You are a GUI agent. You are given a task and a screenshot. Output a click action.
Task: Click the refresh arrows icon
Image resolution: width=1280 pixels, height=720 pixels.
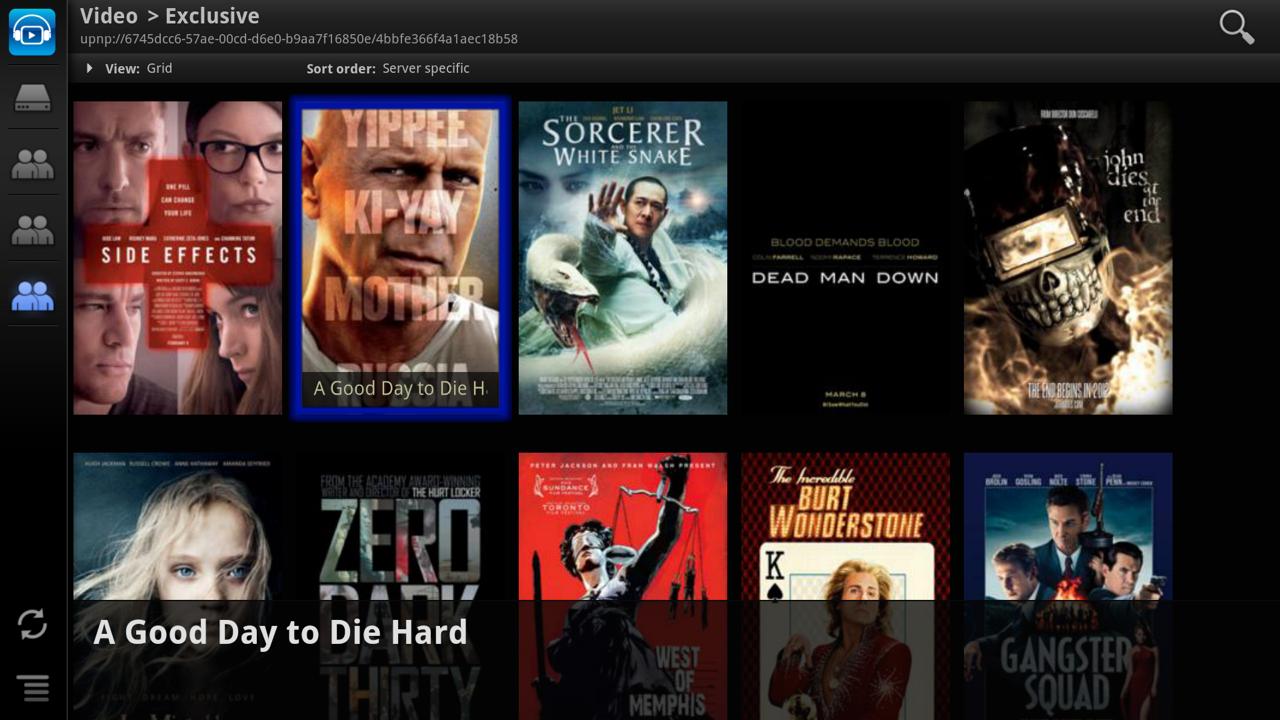pos(32,624)
